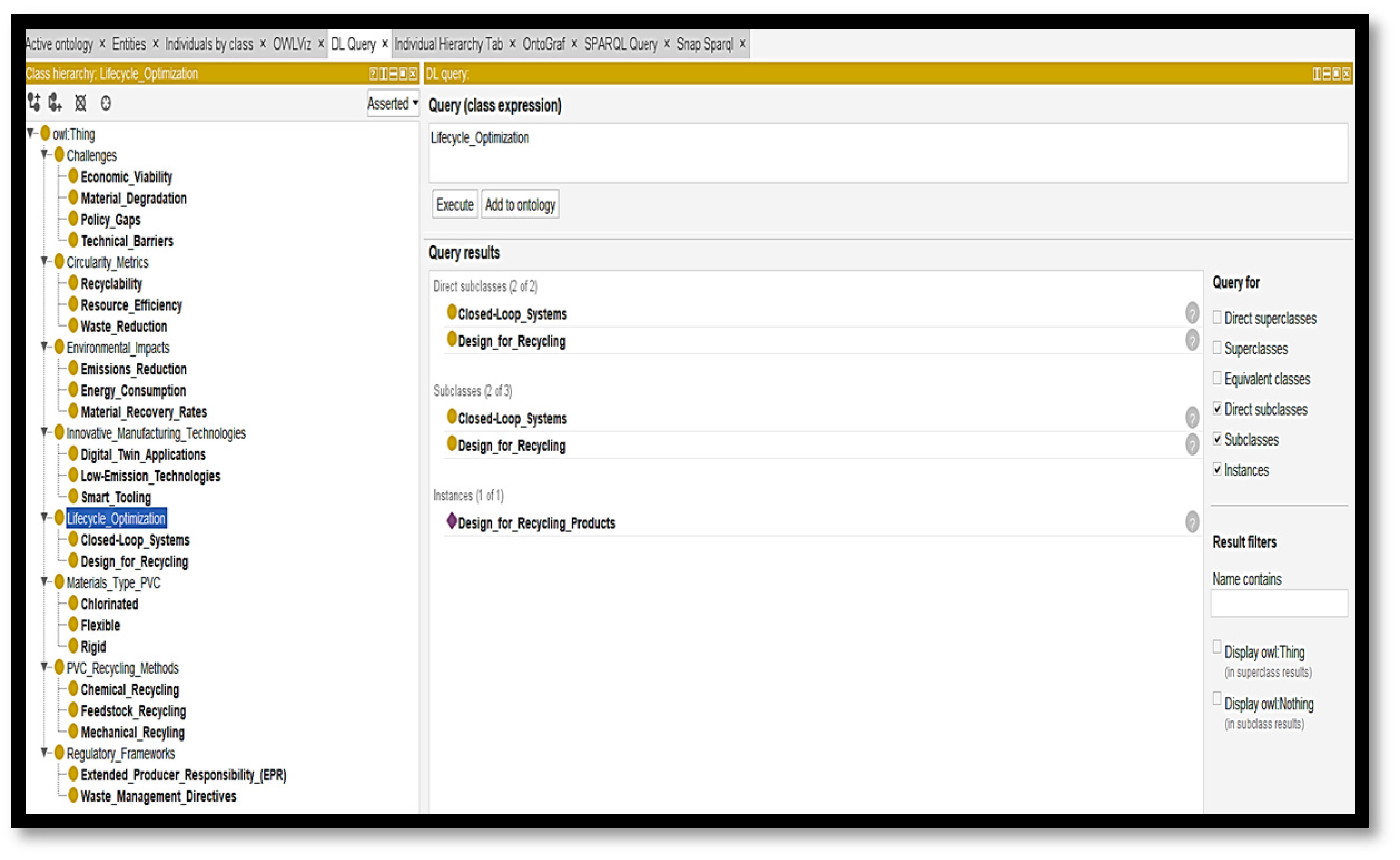Click the circular search icon in hierarchy toolbar
Image resolution: width=1400 pixels, height=860 pixels.
pyautogui.click(x=106, y=103)
